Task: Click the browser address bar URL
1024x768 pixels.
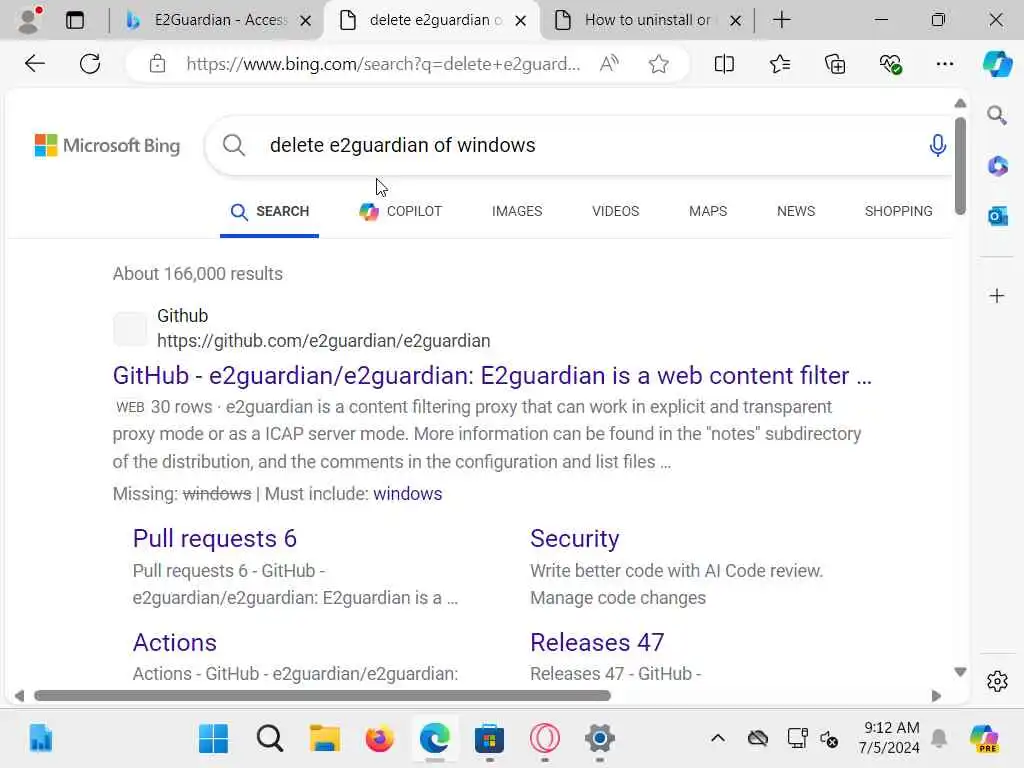Action: pyautogui.click(x=383, y=64)
